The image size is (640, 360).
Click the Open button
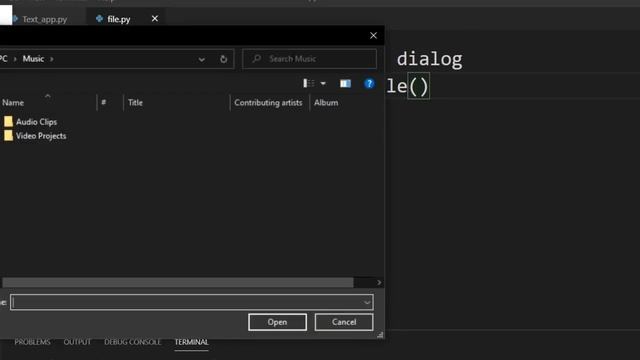click(277, 322)
